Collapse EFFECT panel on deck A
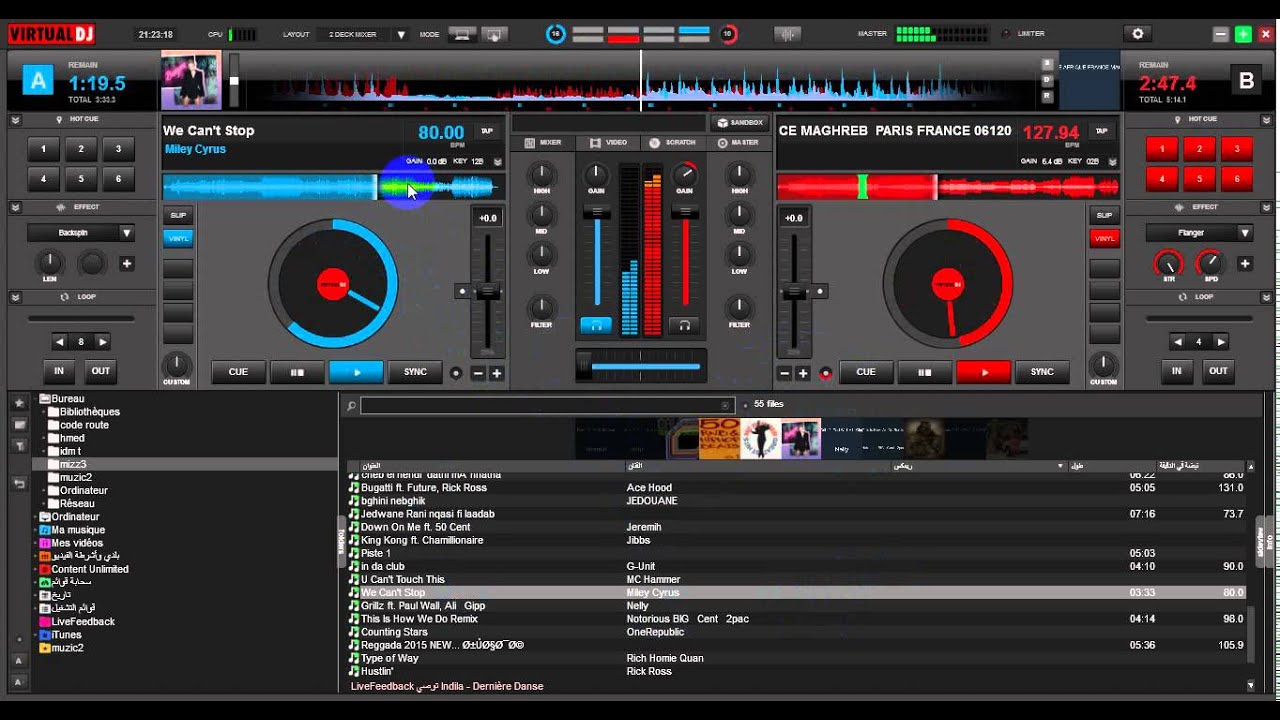The image size is (1280, 720). [x=15, y=207]
